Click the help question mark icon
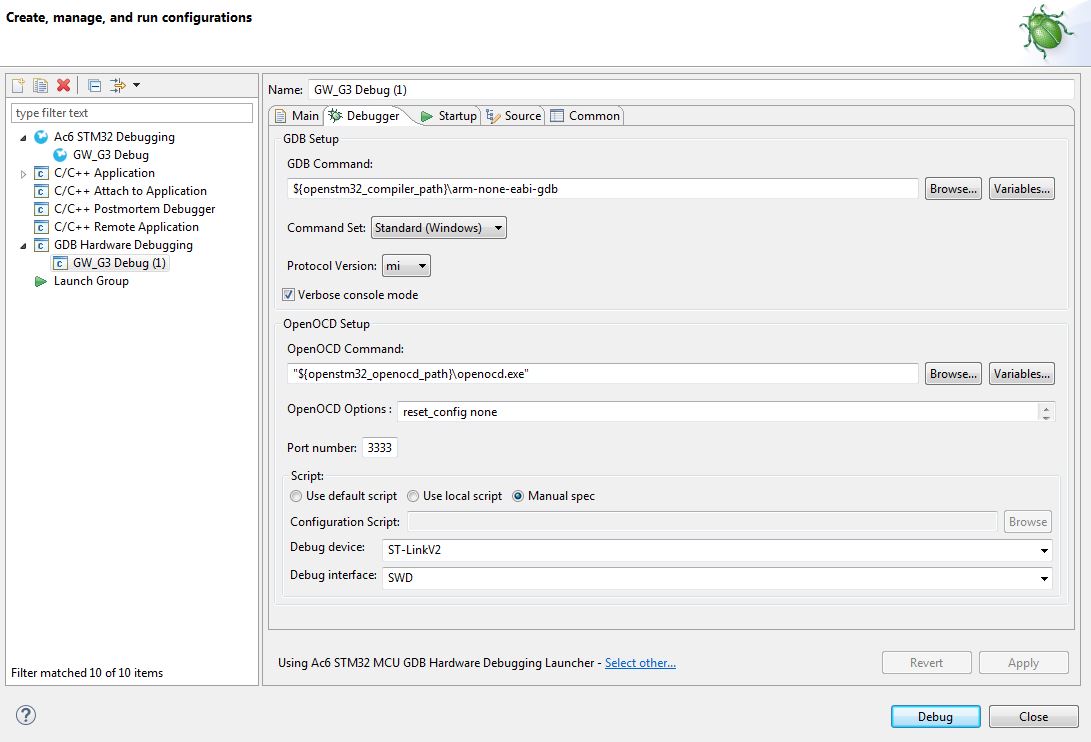 [x=26, y=715]
